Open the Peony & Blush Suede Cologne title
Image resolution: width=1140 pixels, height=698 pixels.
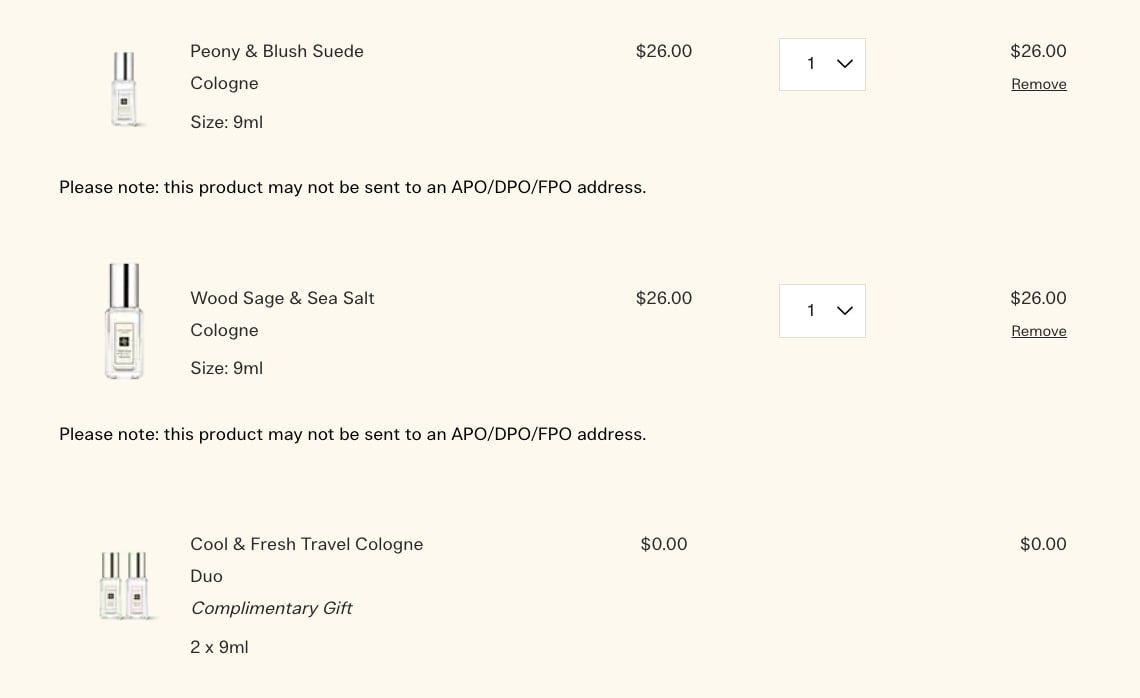[277, 52]
